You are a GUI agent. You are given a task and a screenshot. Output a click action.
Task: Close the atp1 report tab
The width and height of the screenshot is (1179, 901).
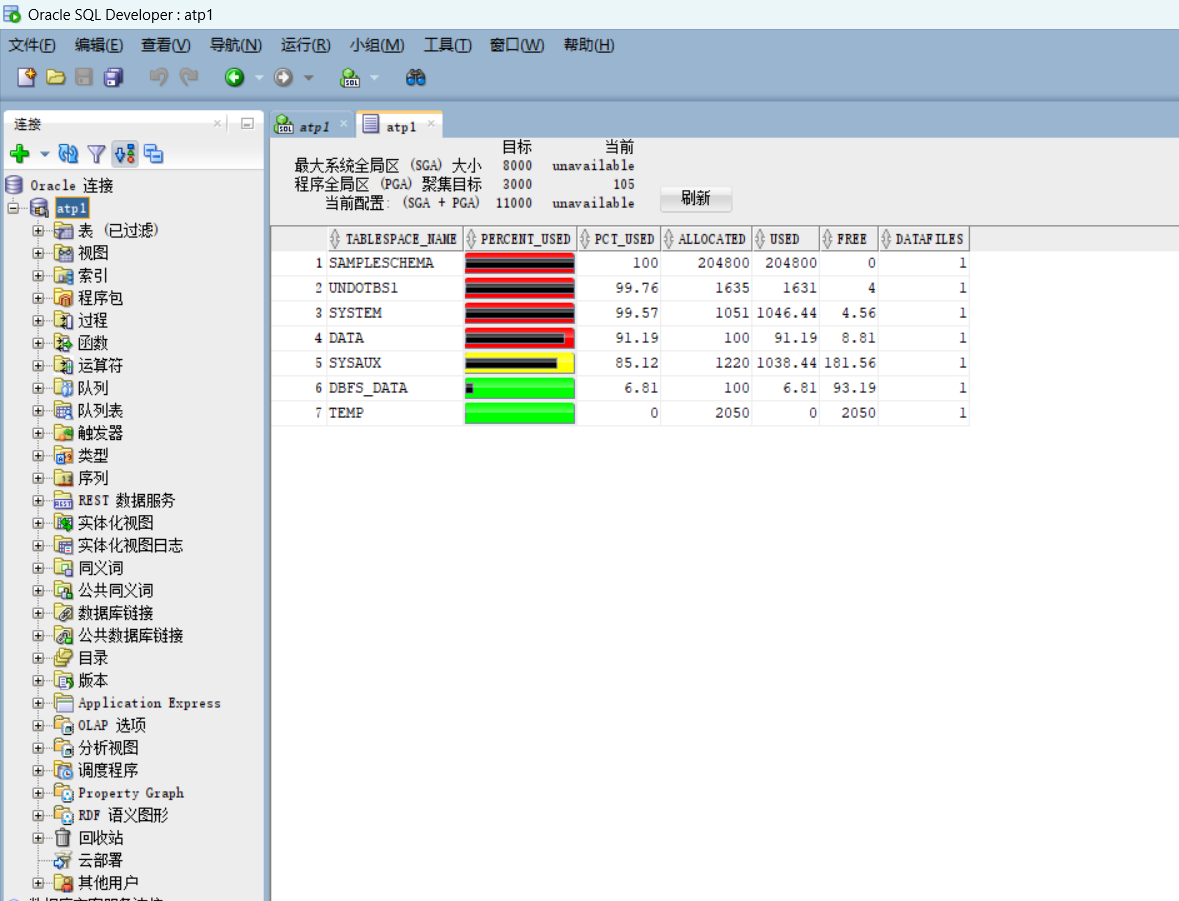click(x=432, y=124)
